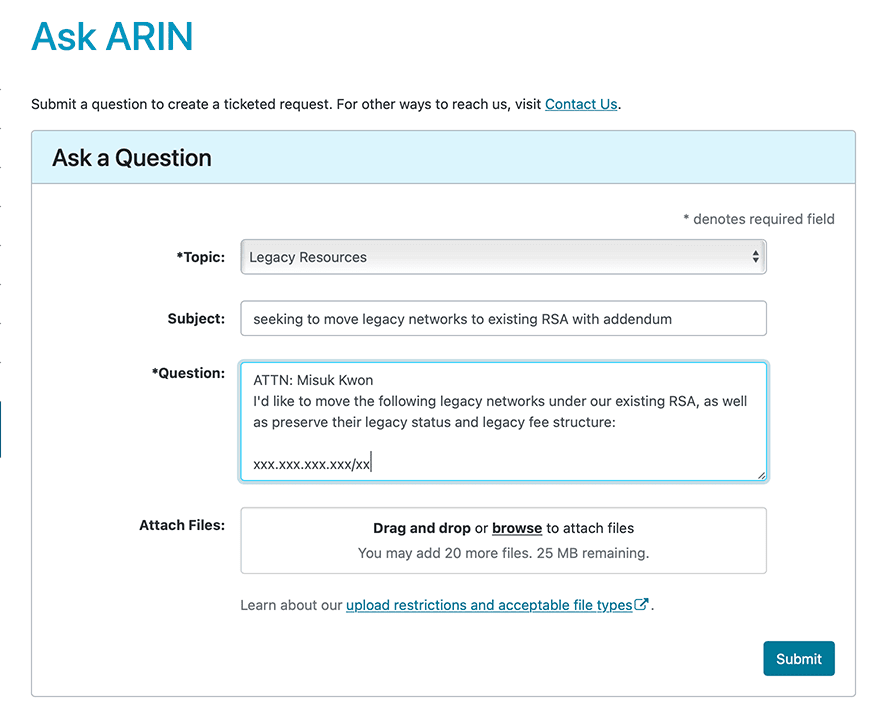
Task: Click the Subject field label
Action: 196,319
